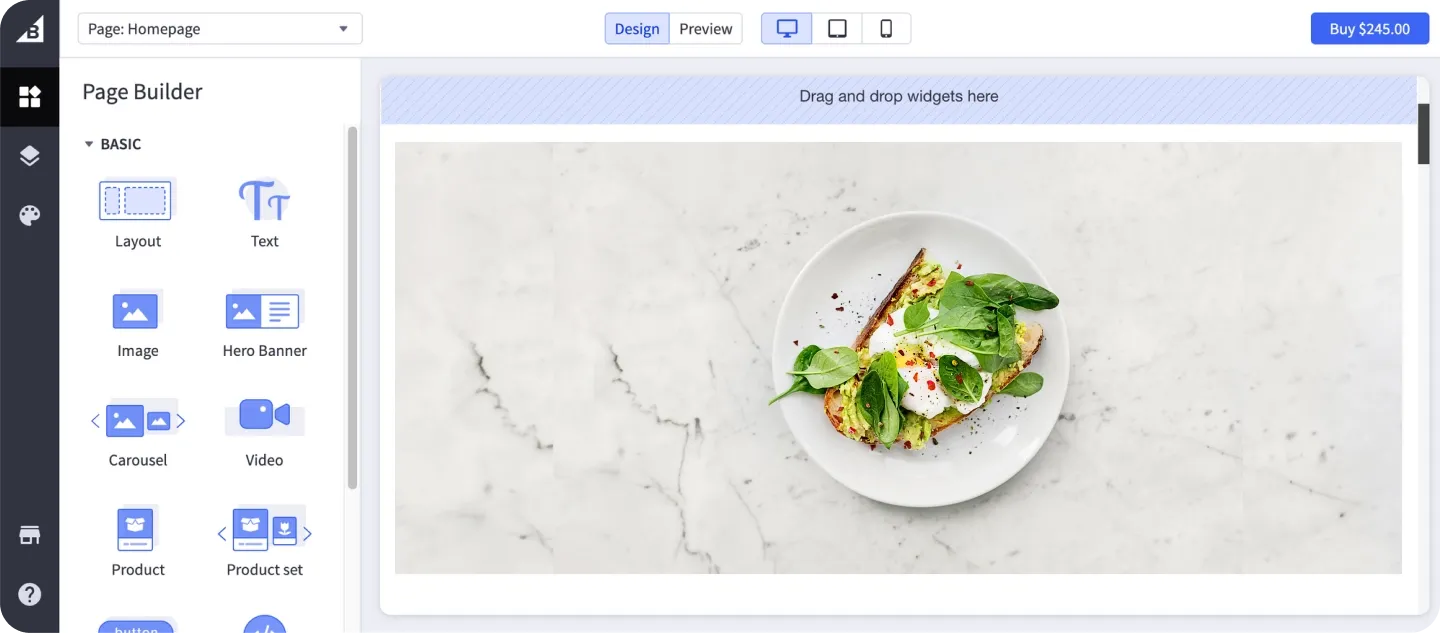
Task: Switch to tablet viewport
Action: pyautogui.click(x=837, y=29)
